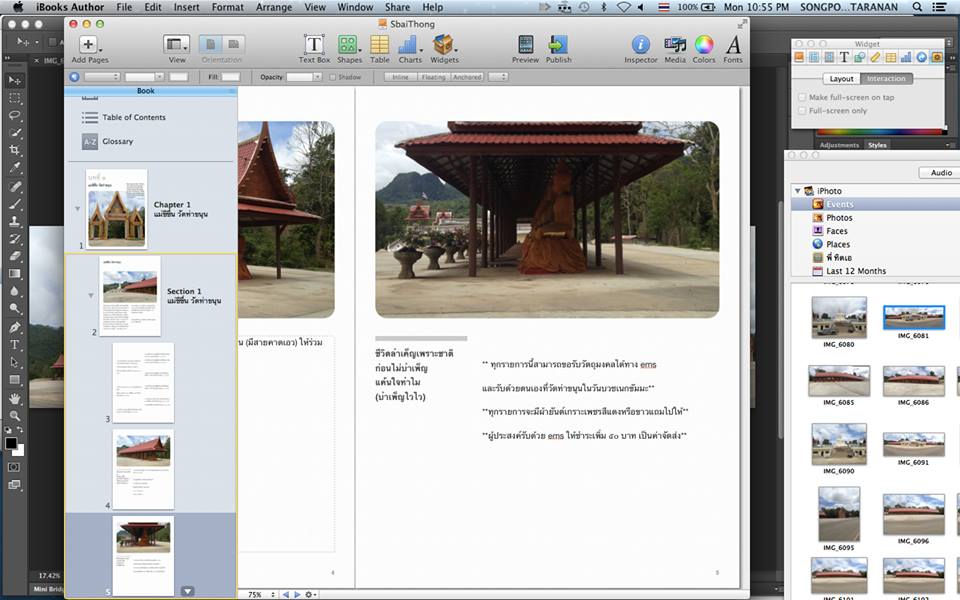Set object placement to Anchored
Screen dimensions: 960x600
point(467,77)
